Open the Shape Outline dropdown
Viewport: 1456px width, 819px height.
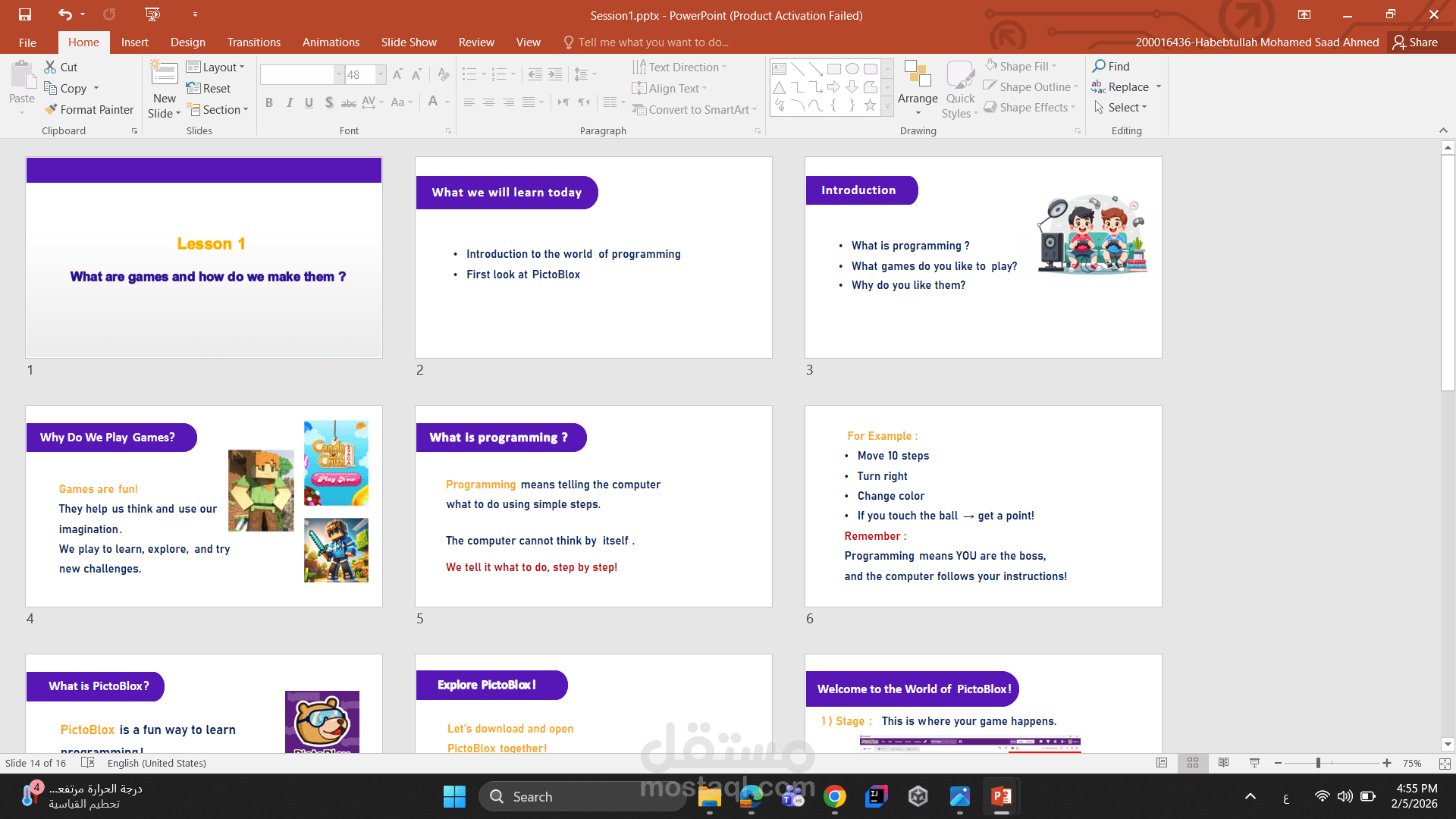point(1030,86)
